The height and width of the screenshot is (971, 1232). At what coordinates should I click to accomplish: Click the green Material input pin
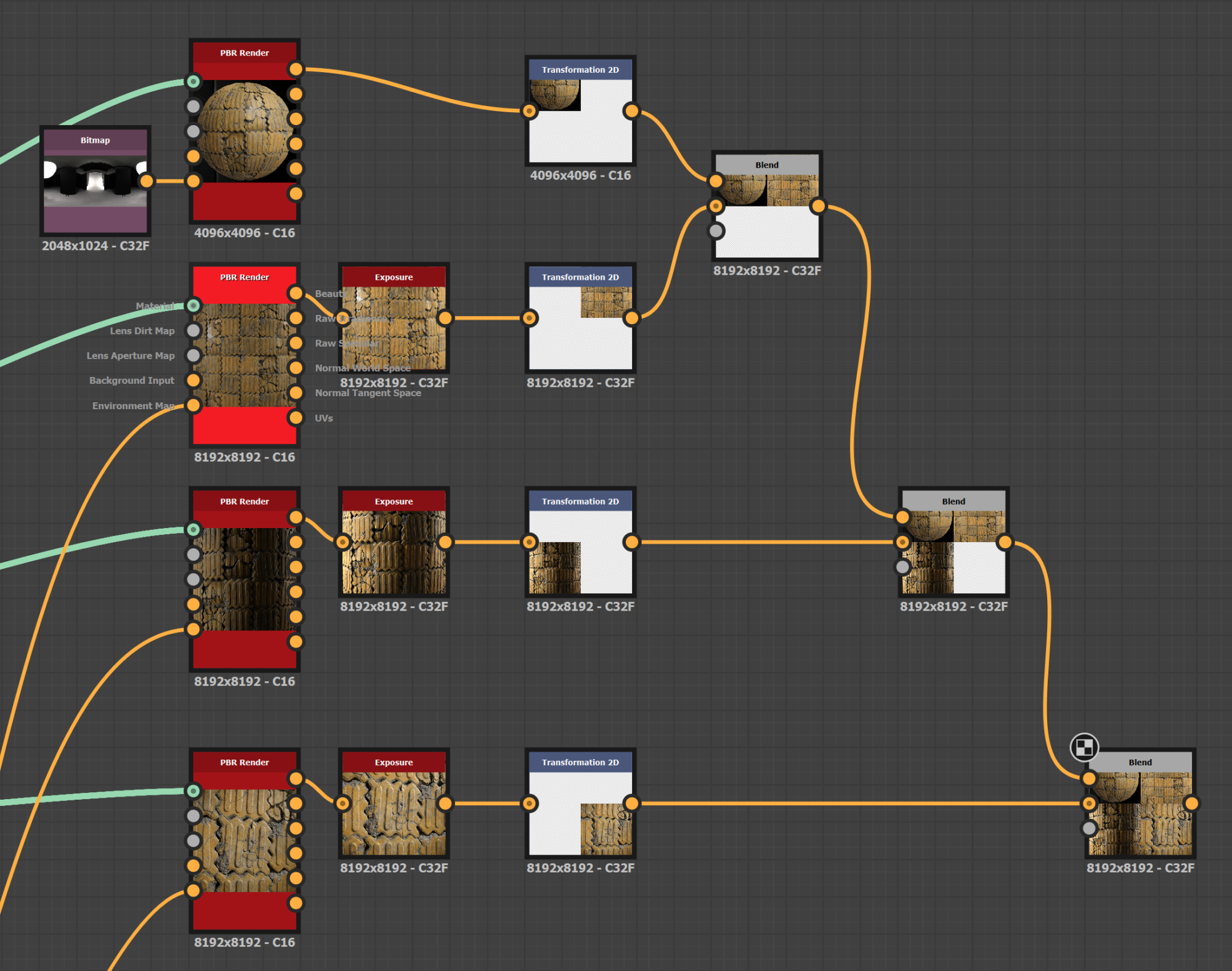[x=193, y=306]
